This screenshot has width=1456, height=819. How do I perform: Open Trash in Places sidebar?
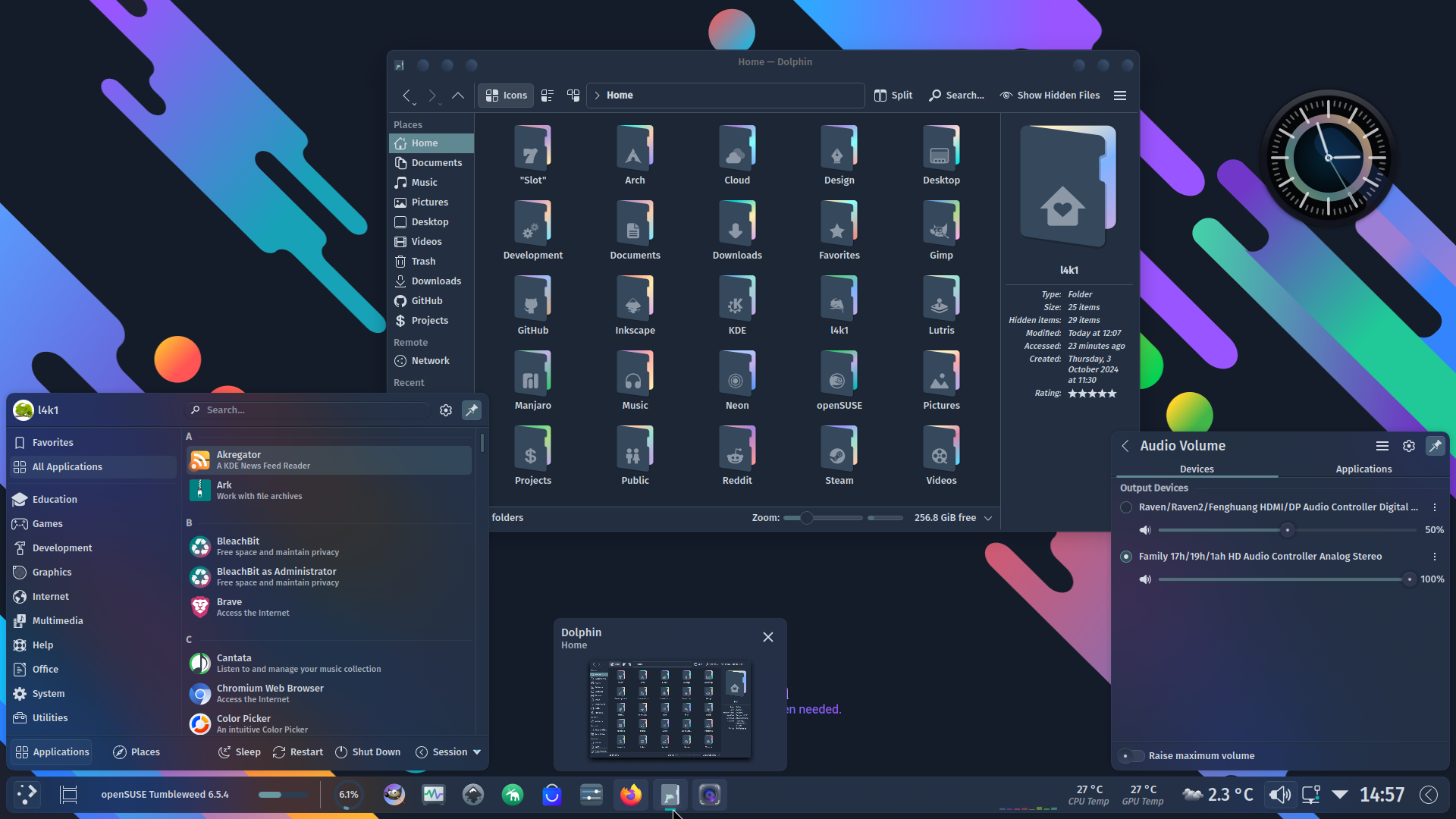[431, 262]
